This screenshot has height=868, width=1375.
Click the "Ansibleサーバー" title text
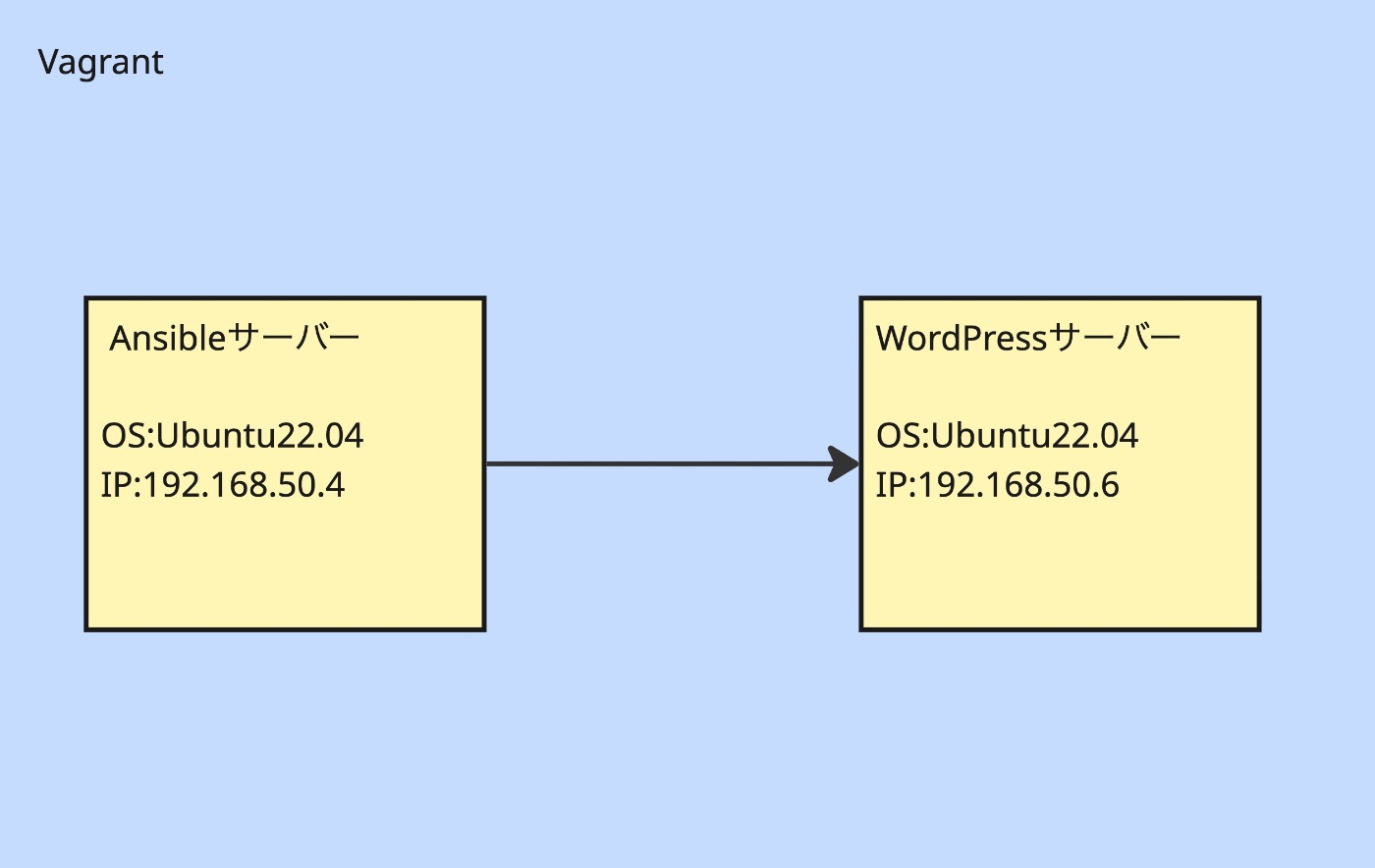(x=235, y=338)
